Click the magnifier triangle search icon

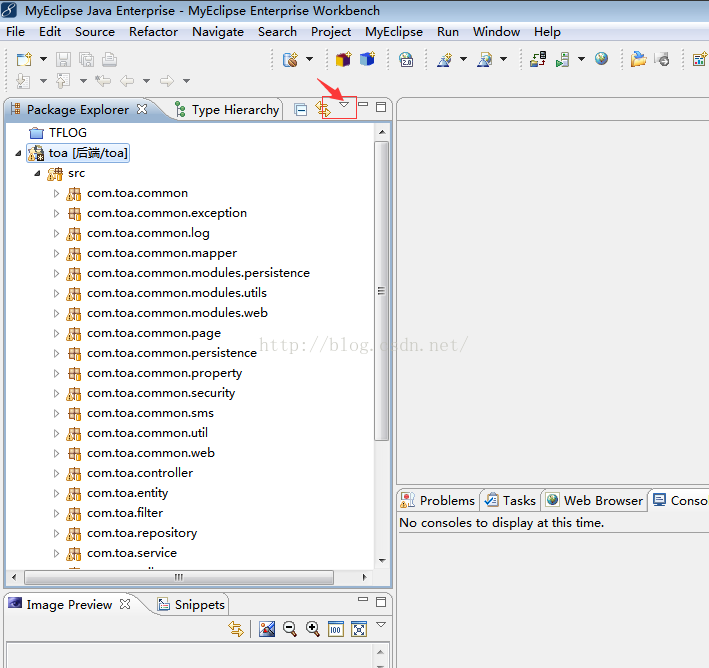click(485, 60)
